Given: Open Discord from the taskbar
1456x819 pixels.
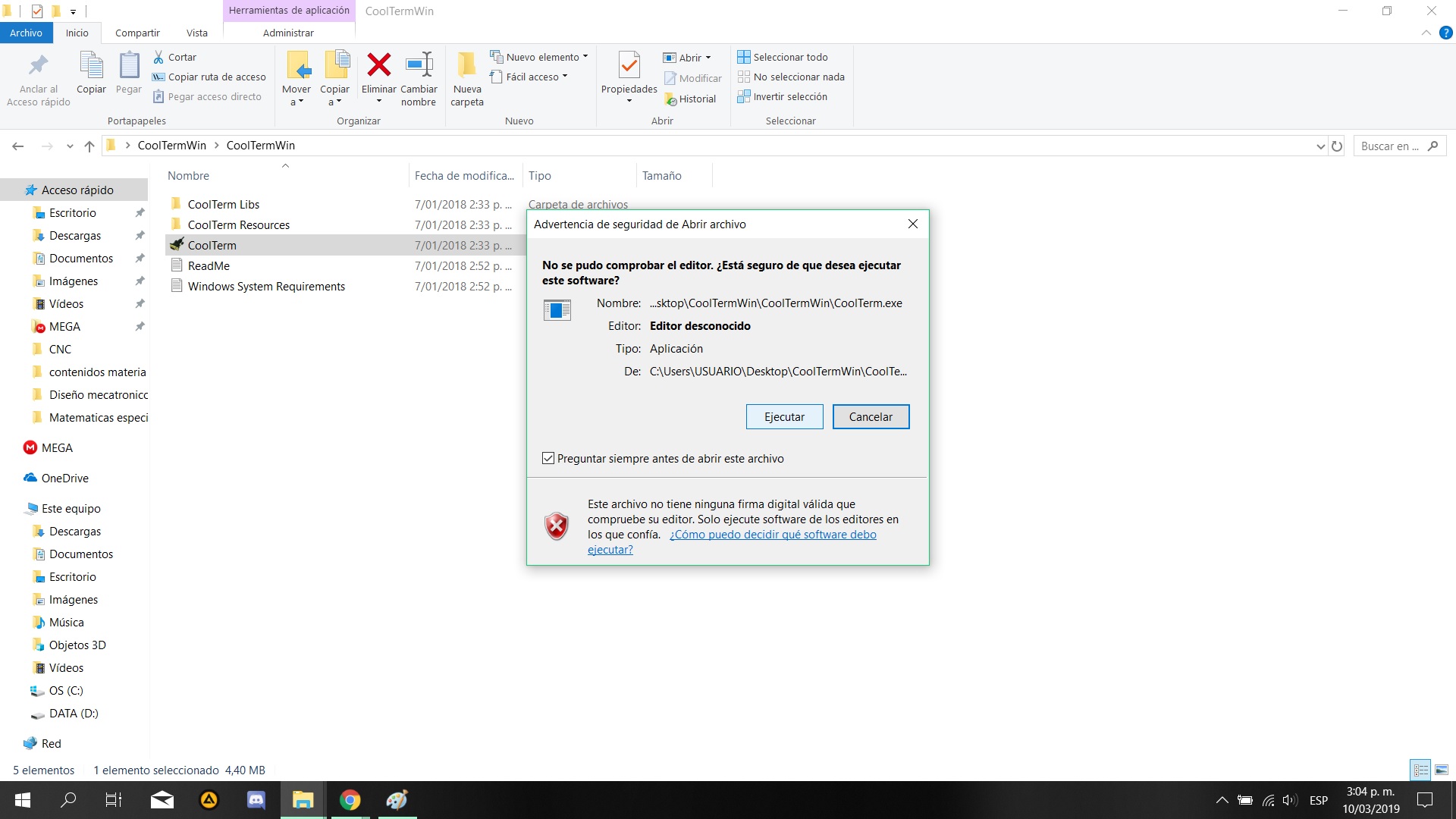Looking at the screenshot, I should [256, 800].
